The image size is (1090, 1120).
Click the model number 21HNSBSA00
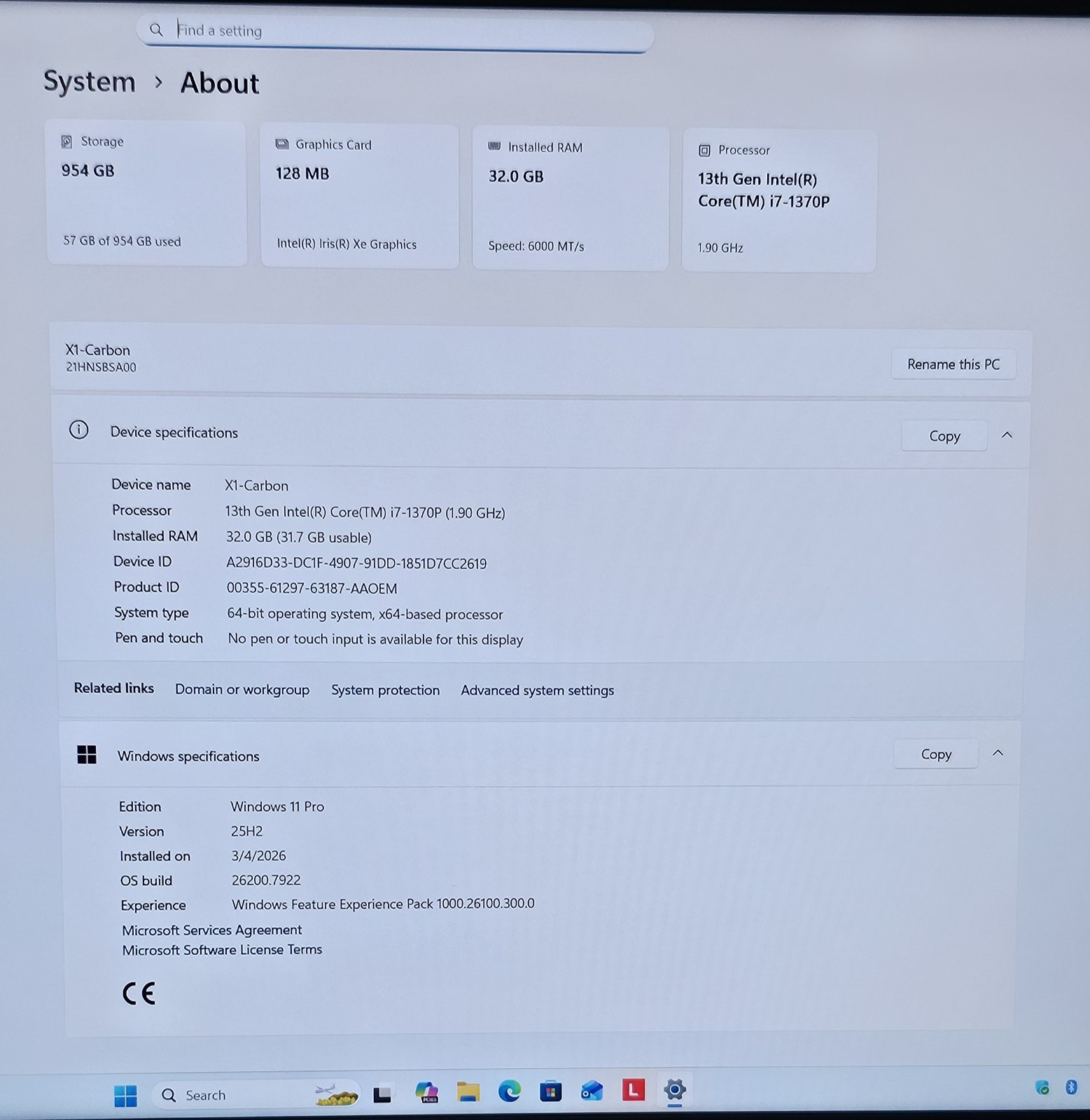(101, 367)
